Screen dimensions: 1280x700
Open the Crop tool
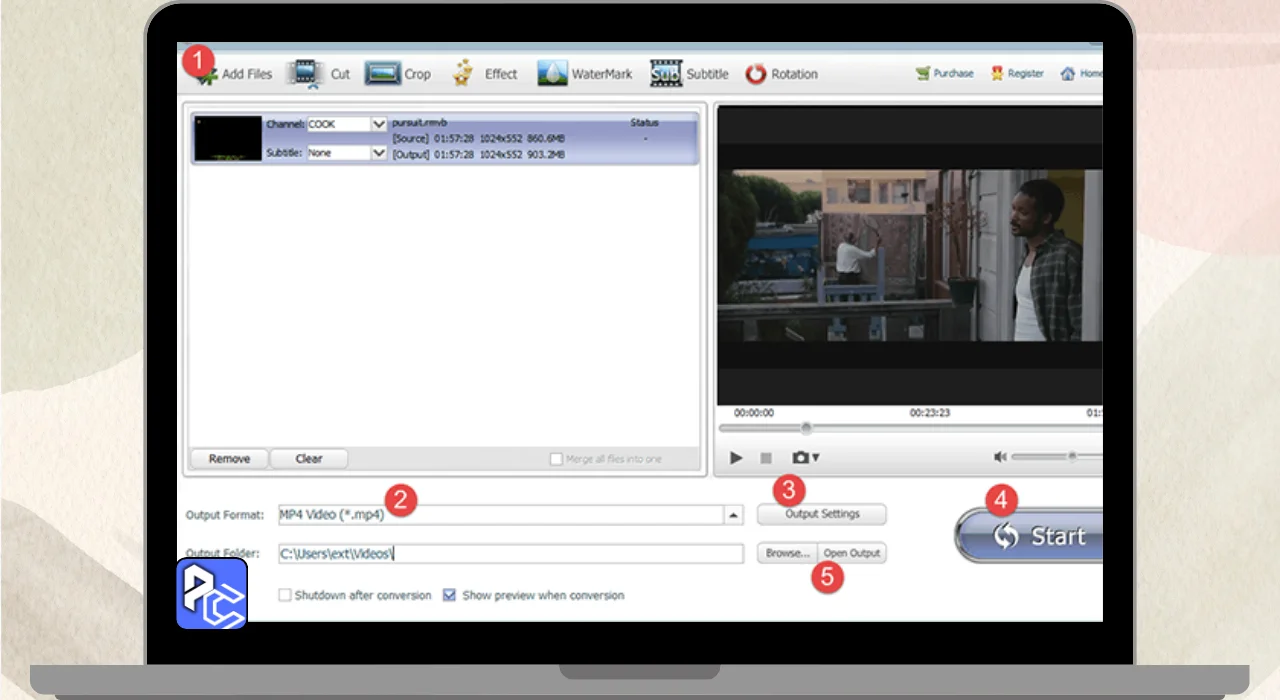[398, 74]
